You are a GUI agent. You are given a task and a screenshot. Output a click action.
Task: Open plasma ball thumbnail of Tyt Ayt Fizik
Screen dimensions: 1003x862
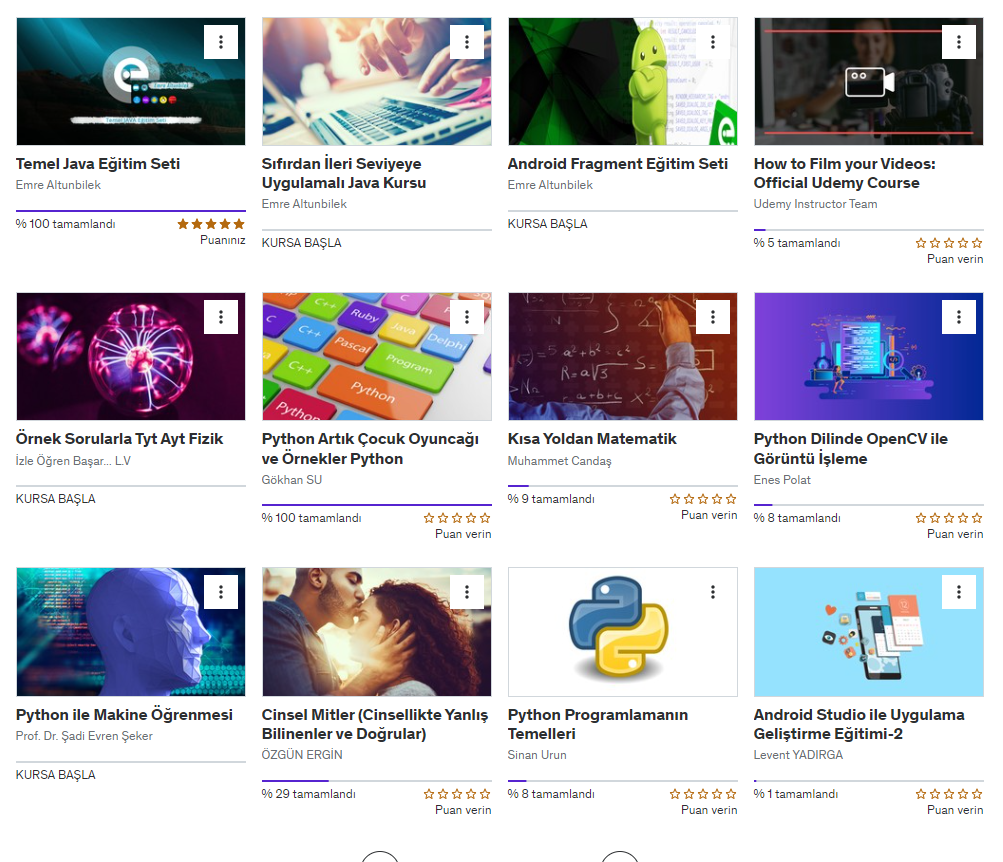click(130, 356)
